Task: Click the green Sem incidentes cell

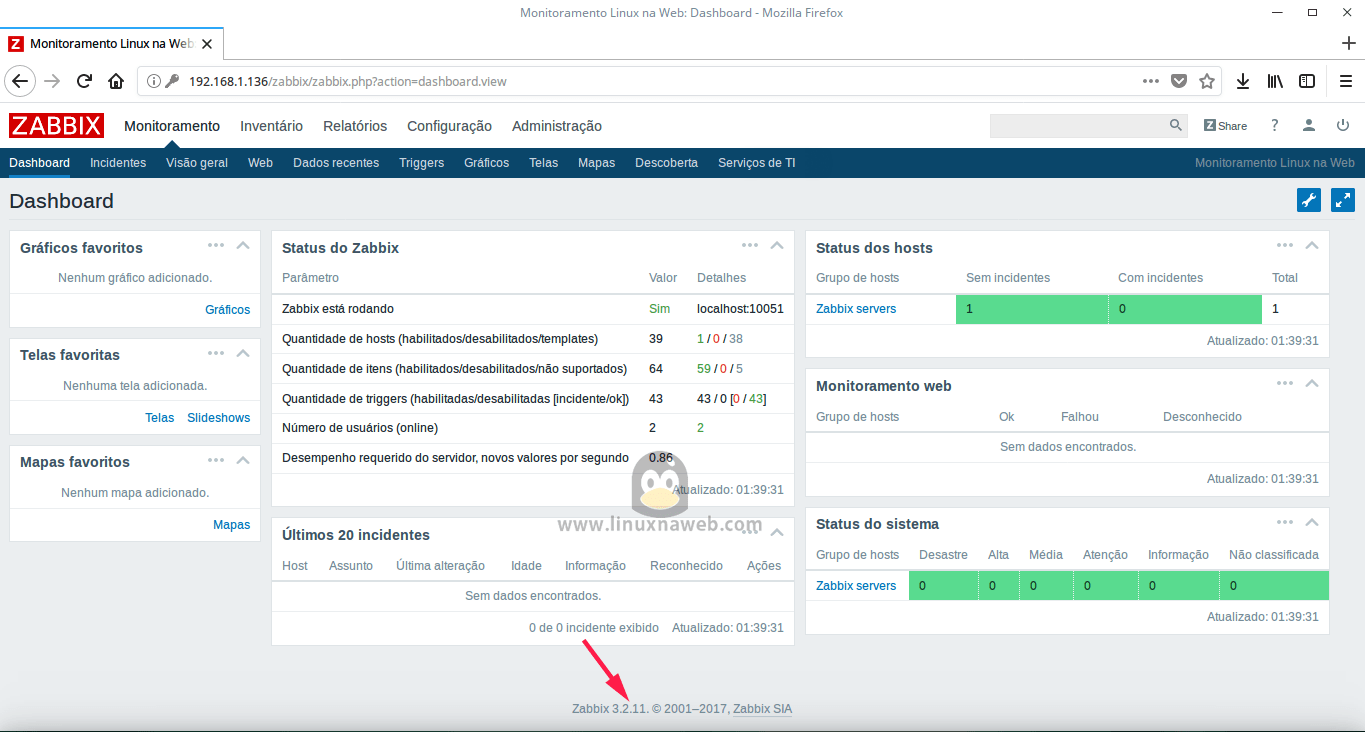Action: tap(1032, 309)
